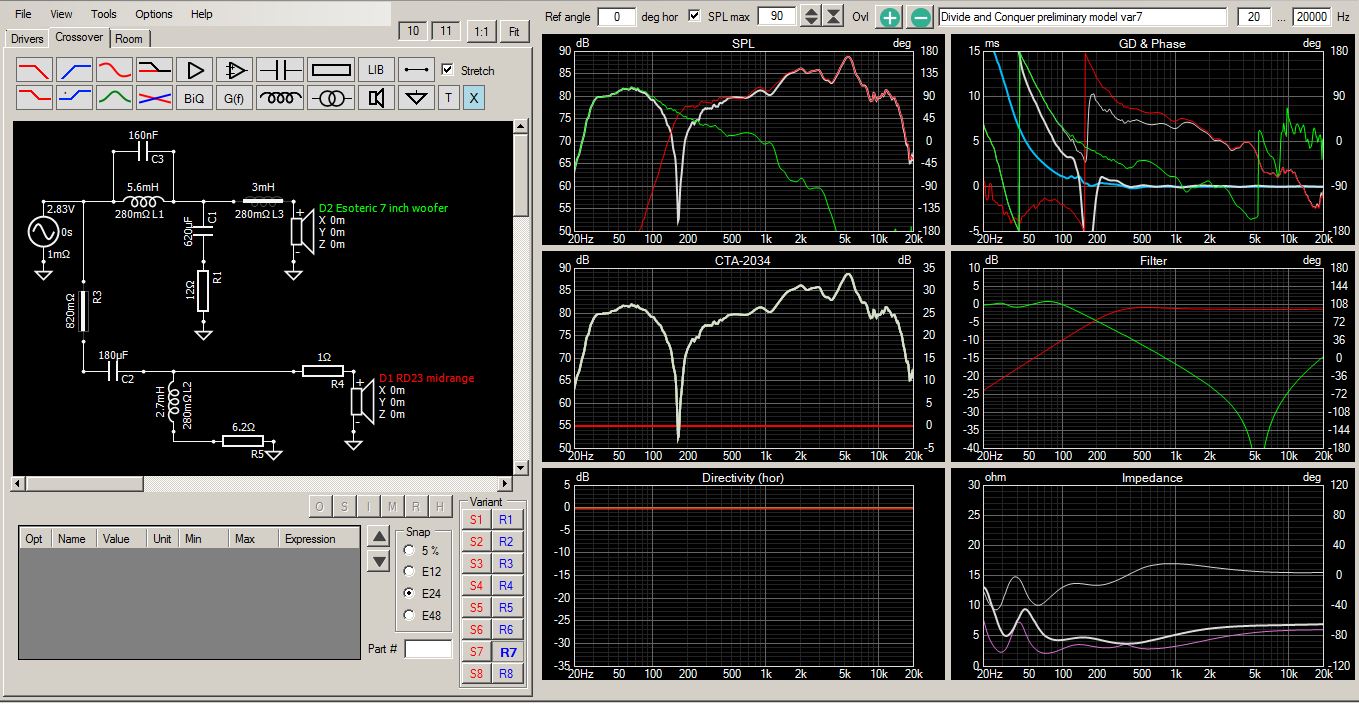The width and height of the screenshot is (1359, 704).
Task: Move parameter up with the up-arrow button
Action: point(378,535)
